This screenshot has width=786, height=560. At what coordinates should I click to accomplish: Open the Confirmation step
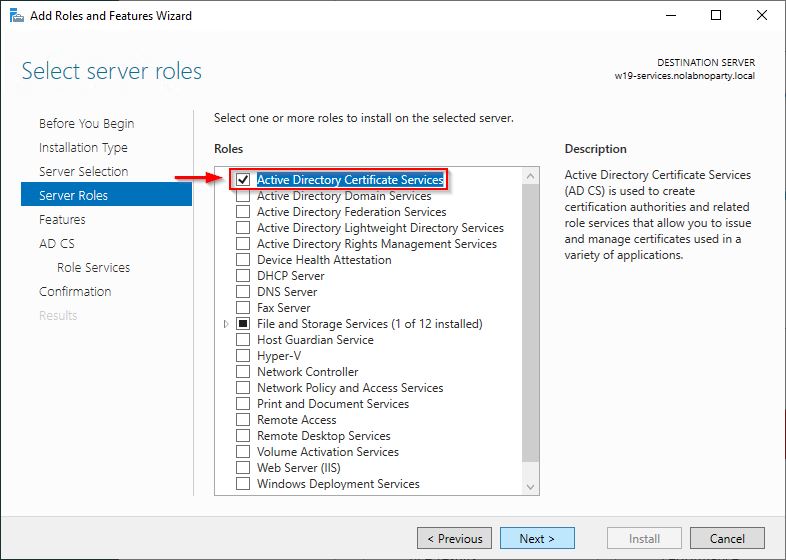click(x=75, y=292)
